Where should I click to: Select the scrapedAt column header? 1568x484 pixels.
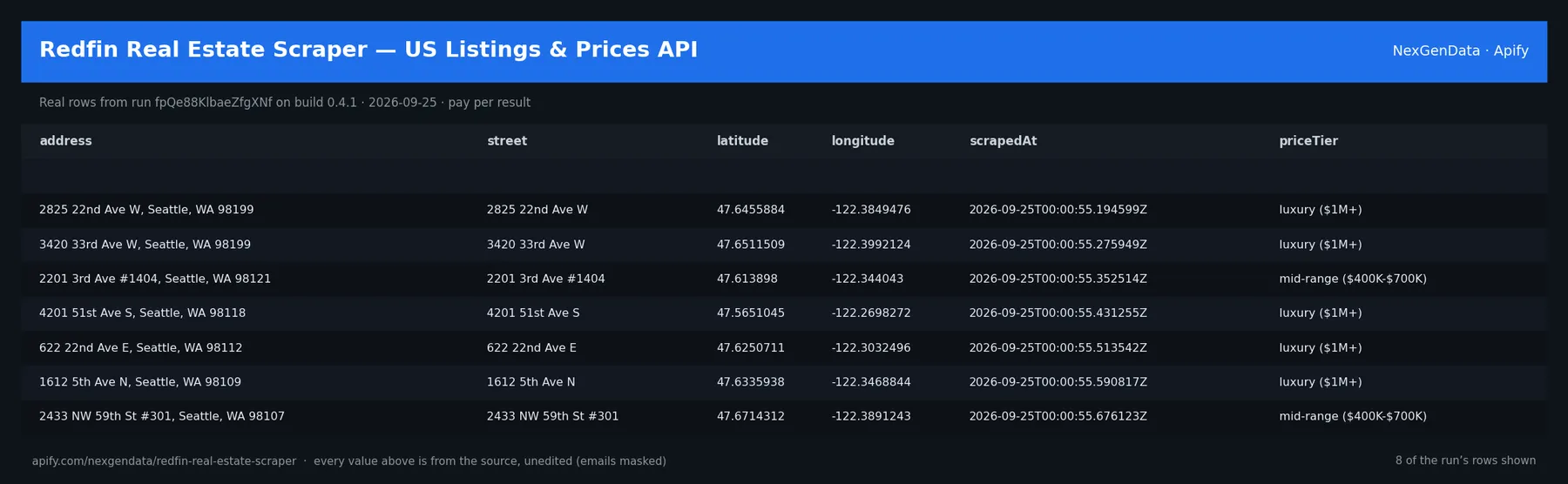point(1003,141)
